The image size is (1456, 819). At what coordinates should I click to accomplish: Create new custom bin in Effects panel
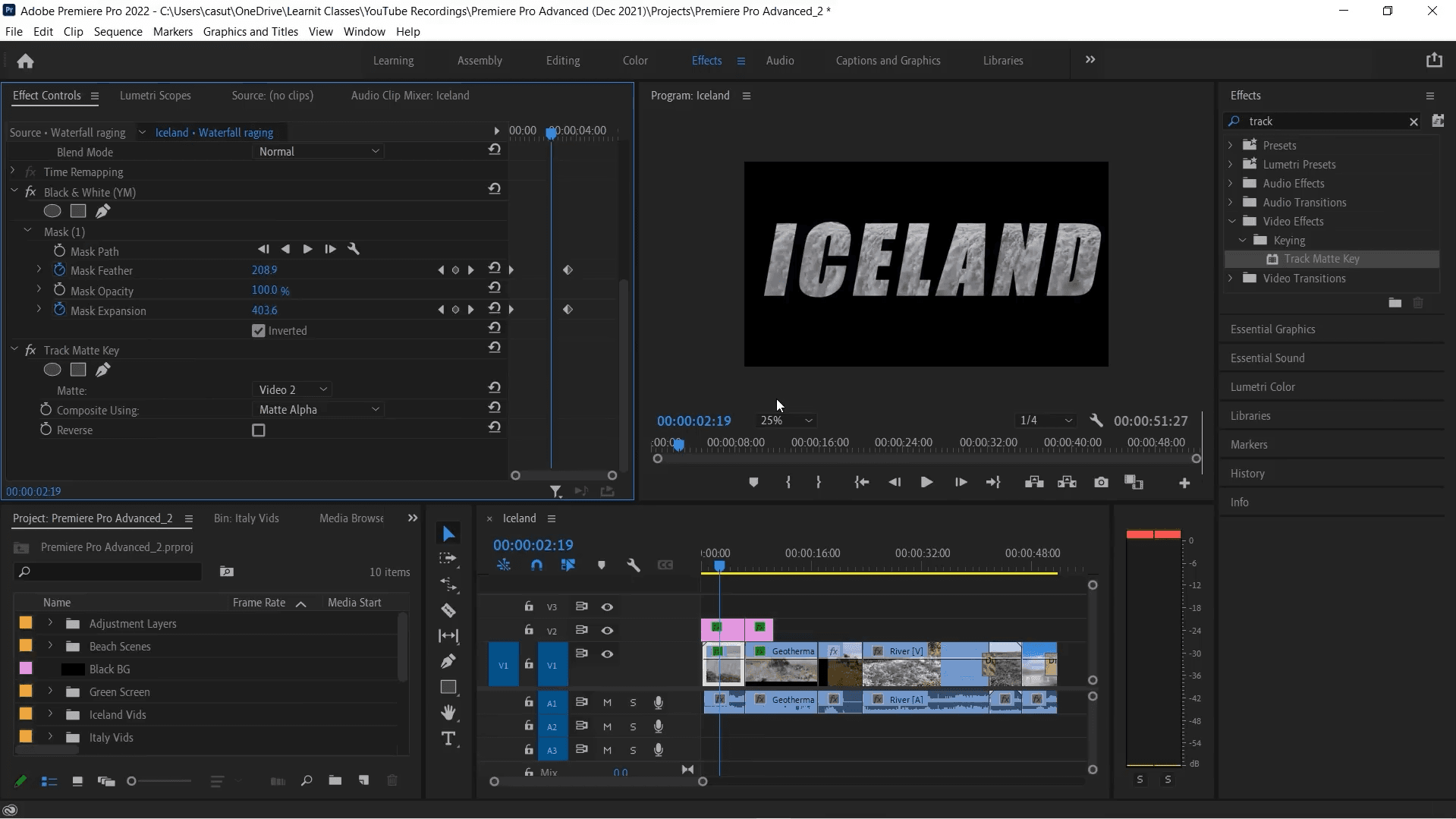[1395, 303]
